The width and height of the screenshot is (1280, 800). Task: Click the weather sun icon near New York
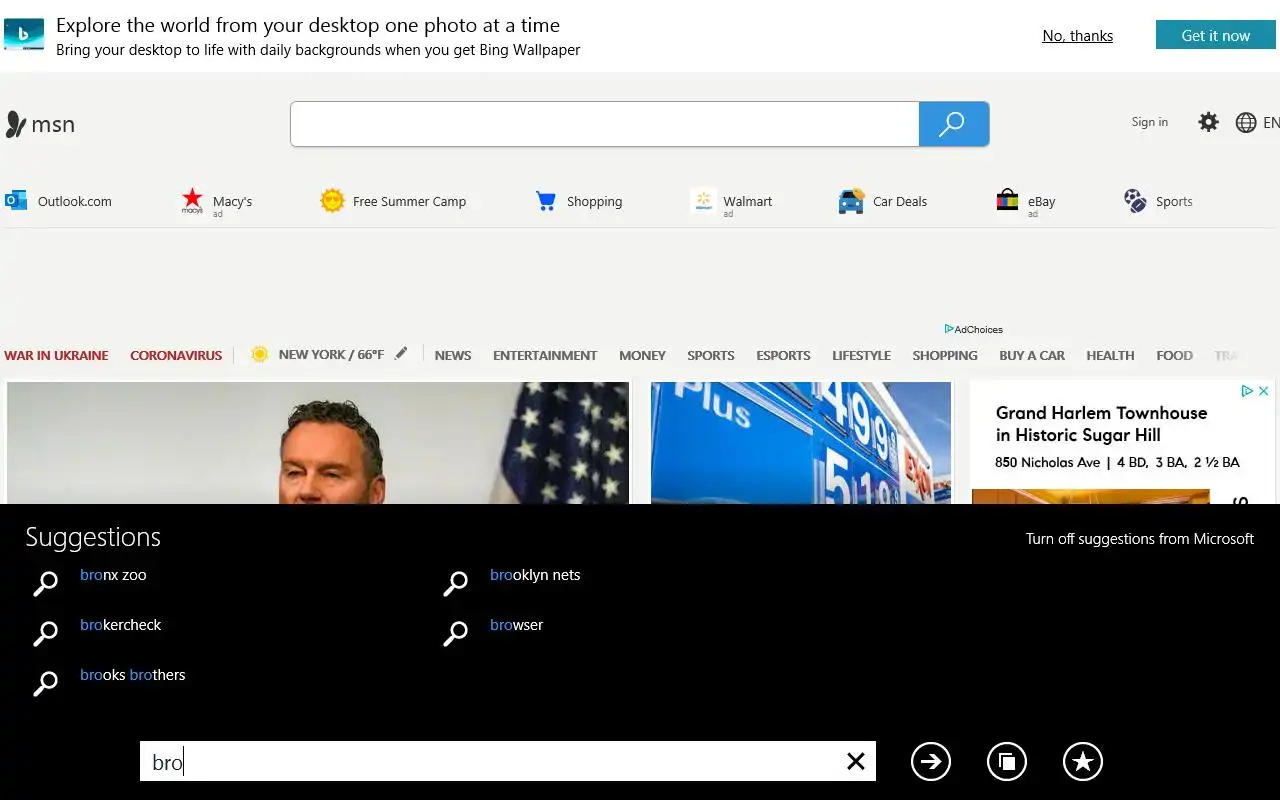tap(259, 354)
